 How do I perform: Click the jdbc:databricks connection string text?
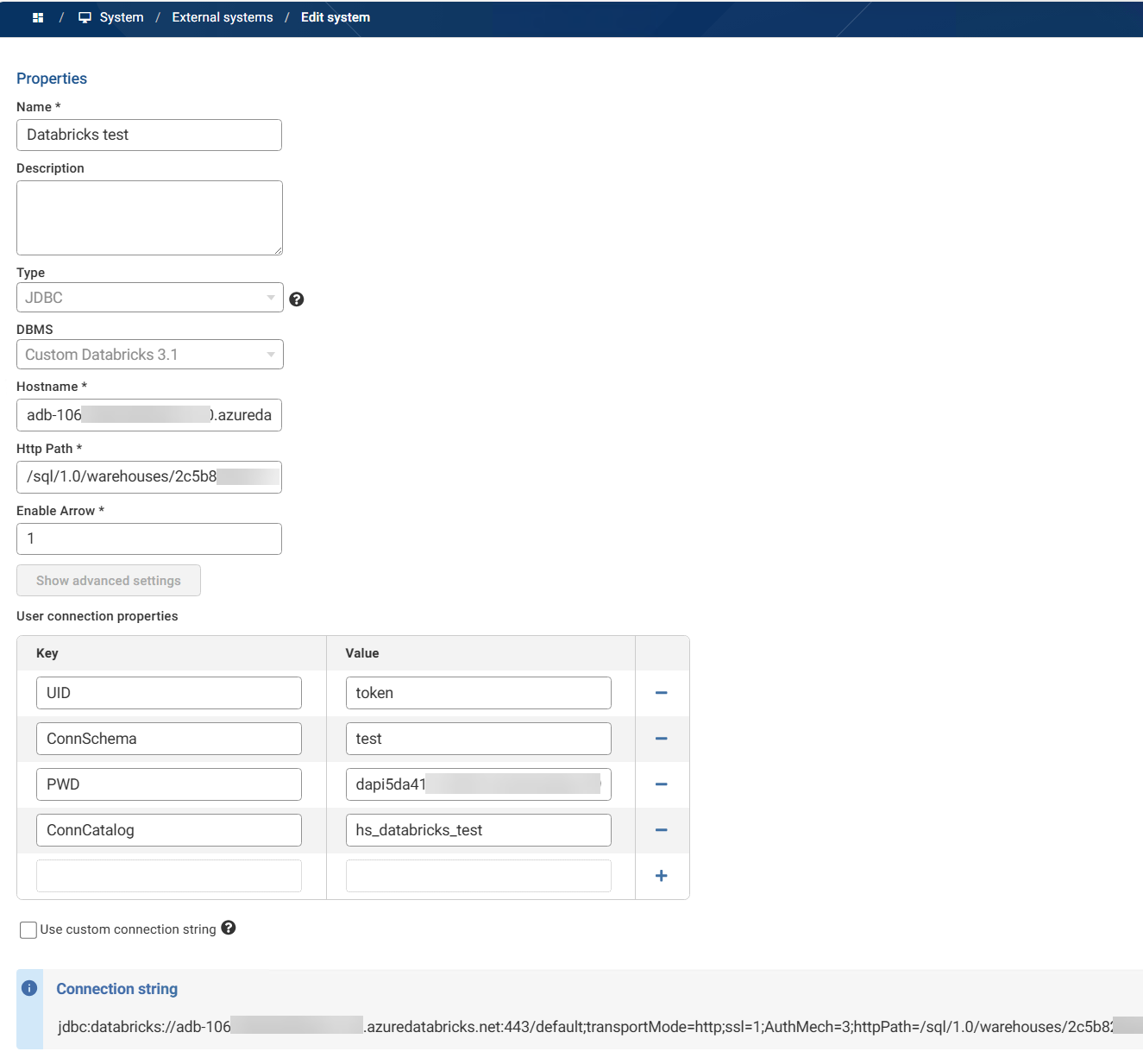600,1027
